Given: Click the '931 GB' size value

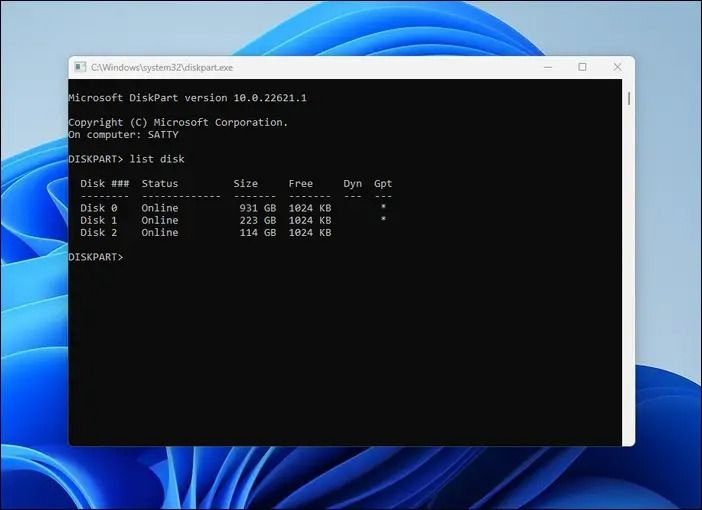Looking at the screenshot, I should pos(258,208).
